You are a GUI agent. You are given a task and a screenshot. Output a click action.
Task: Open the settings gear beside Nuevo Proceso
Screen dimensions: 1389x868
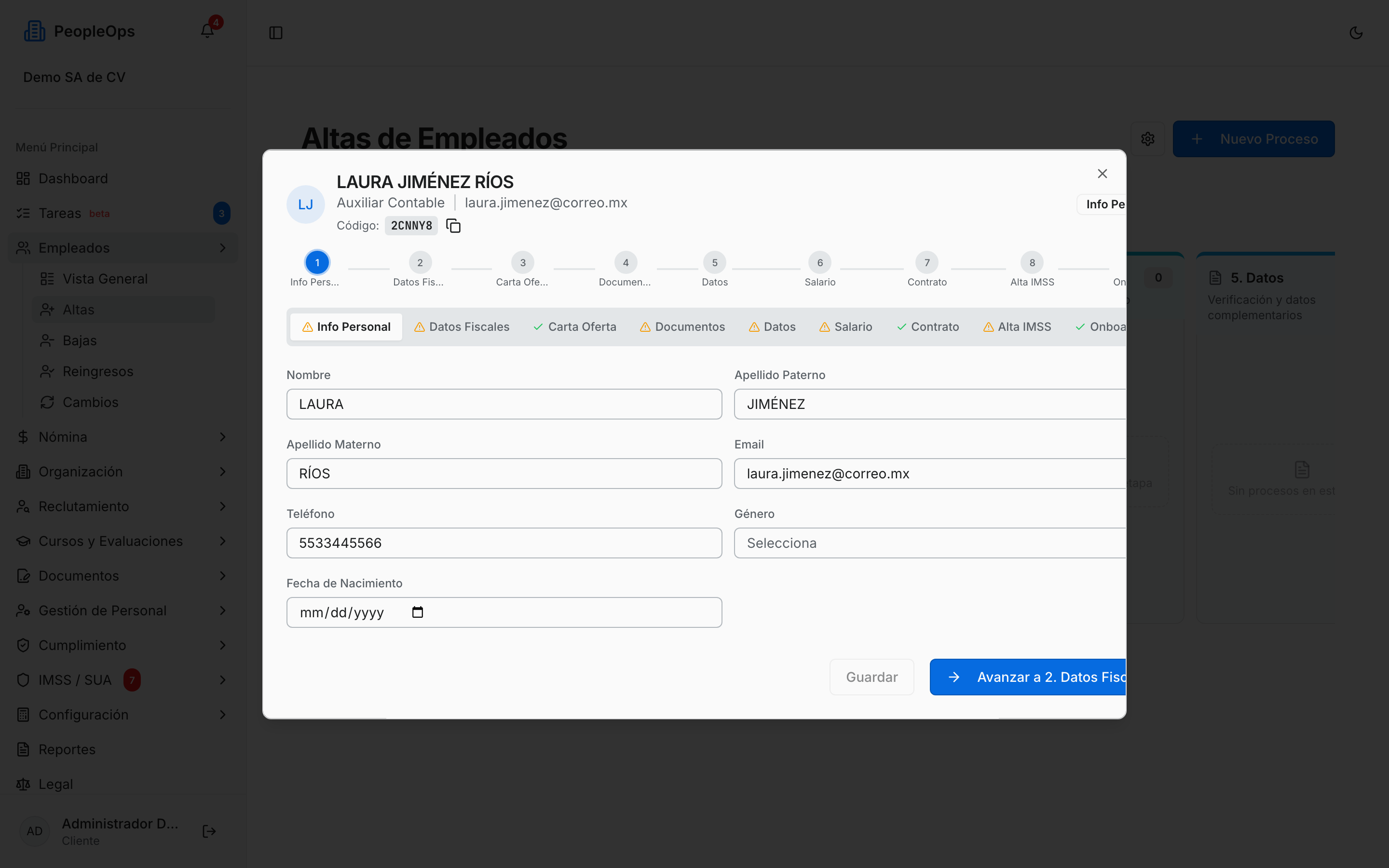(1148, 139)
